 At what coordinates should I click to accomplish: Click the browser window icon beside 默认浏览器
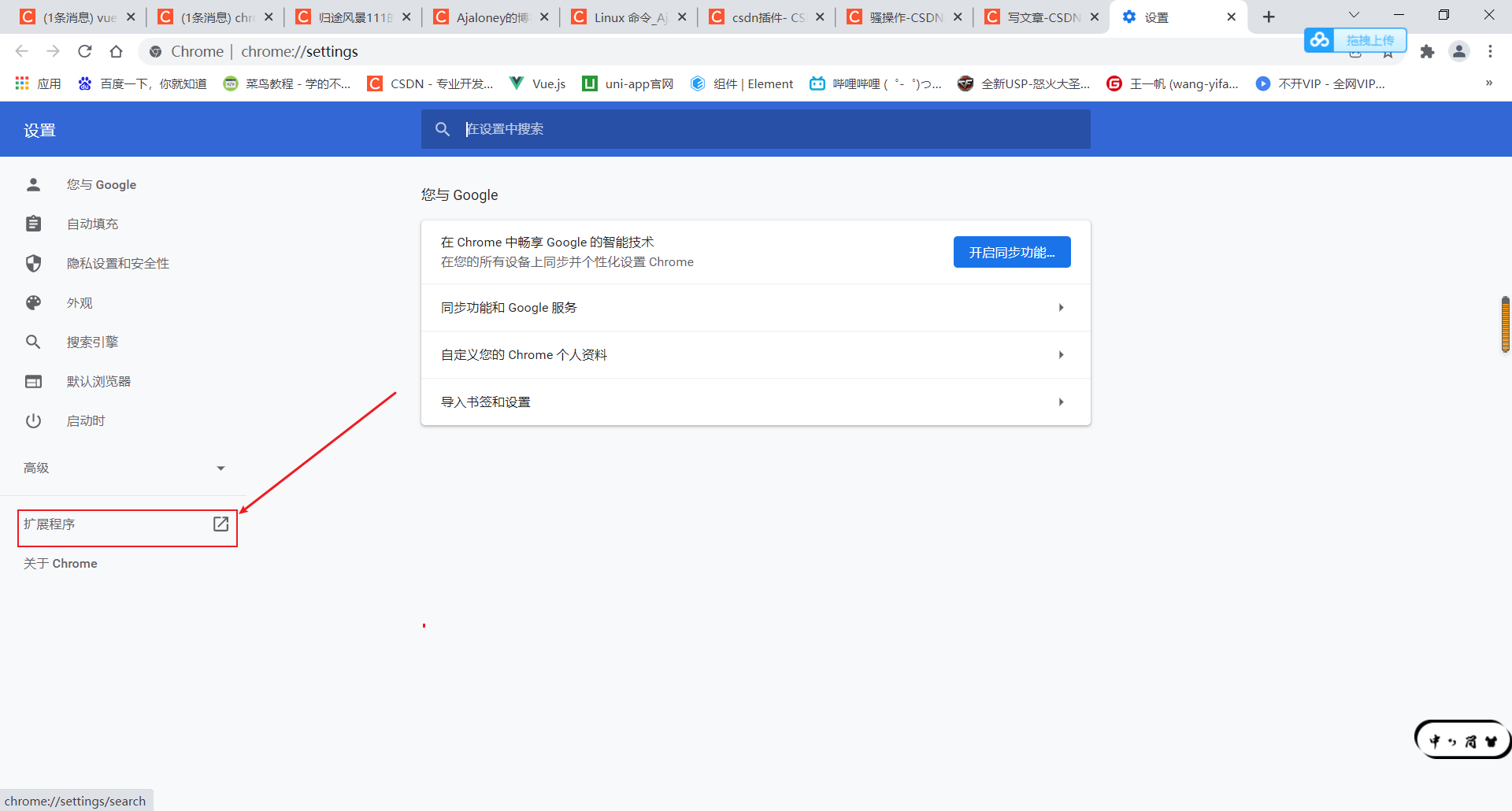point(33,381)
